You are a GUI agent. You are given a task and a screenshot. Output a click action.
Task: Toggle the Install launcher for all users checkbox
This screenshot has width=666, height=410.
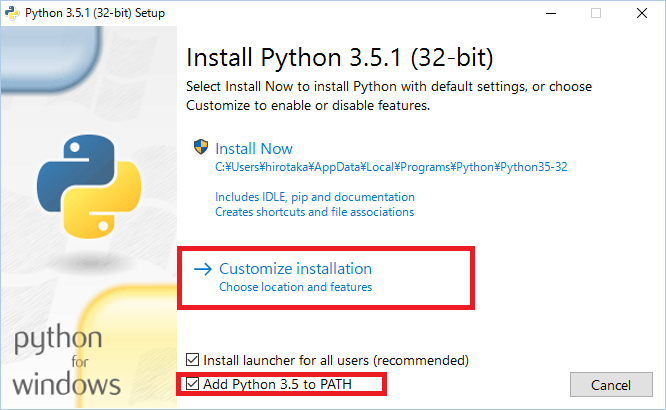pos(193,359)
